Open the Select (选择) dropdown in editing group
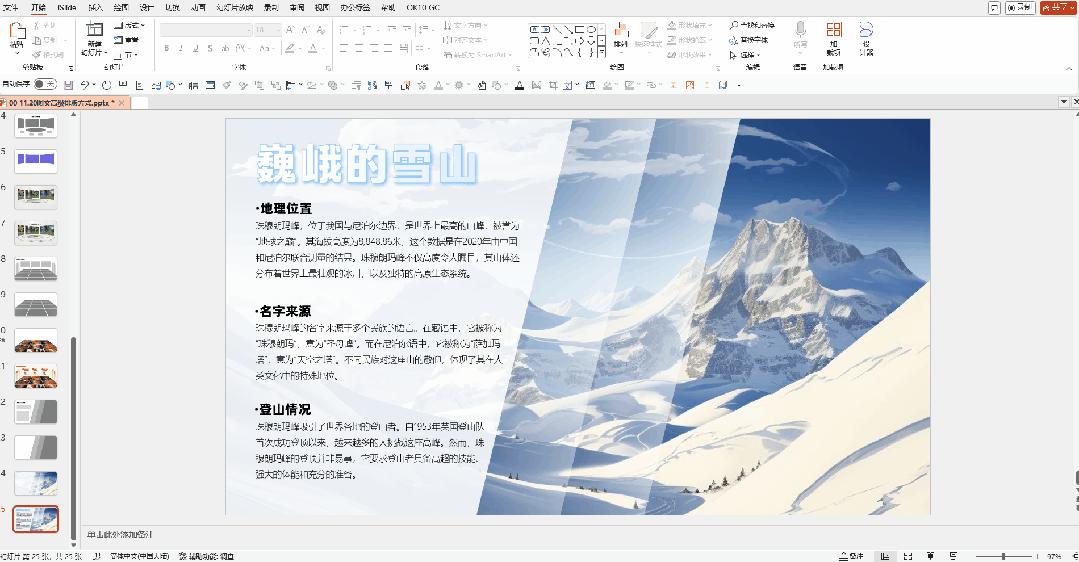The height and width of the screenshot is (562, 1079). tap(746, 54)
